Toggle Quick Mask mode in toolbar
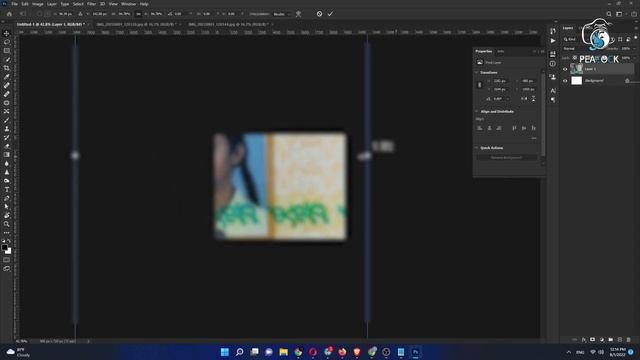 (7, 260)
